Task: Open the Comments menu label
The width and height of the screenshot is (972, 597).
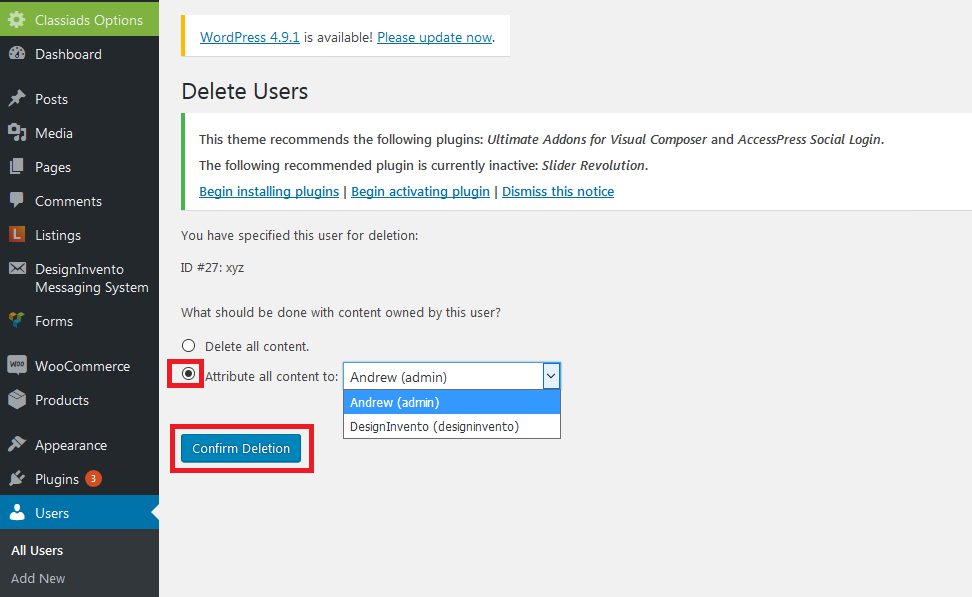Action: coord(68,201)
